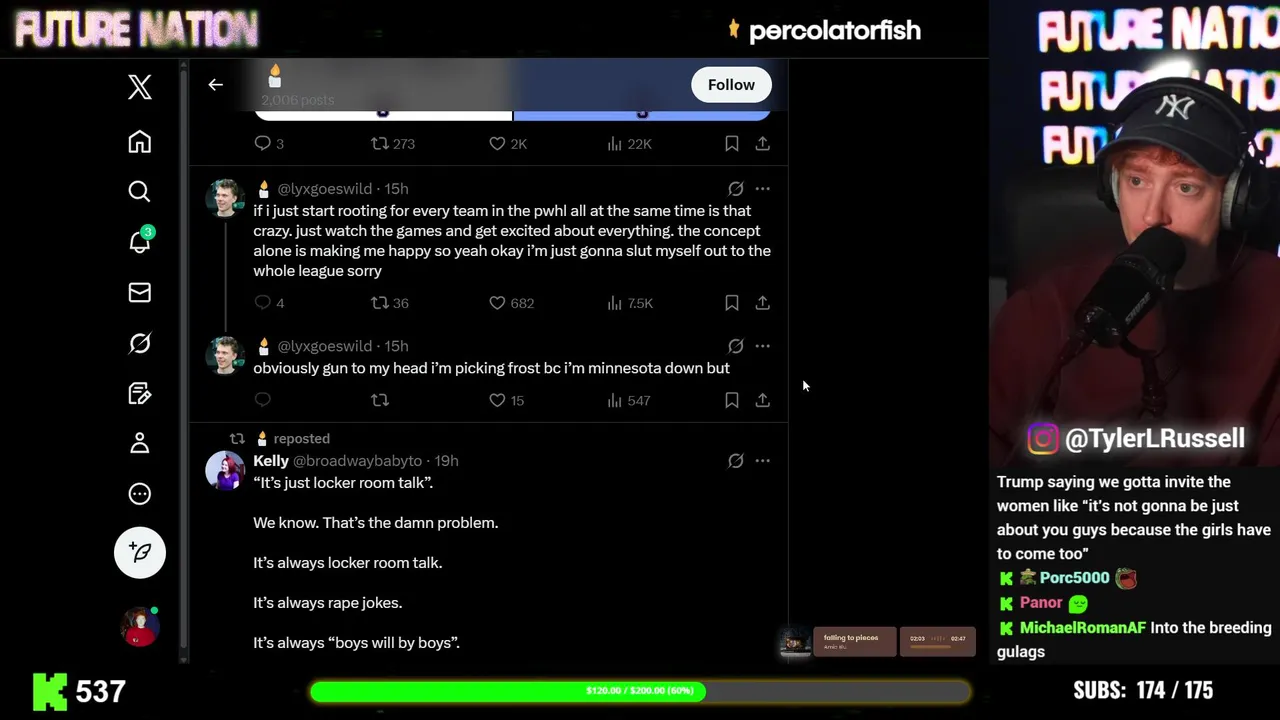
Task: Like the post with 2K likes
Action: point(507,144)
